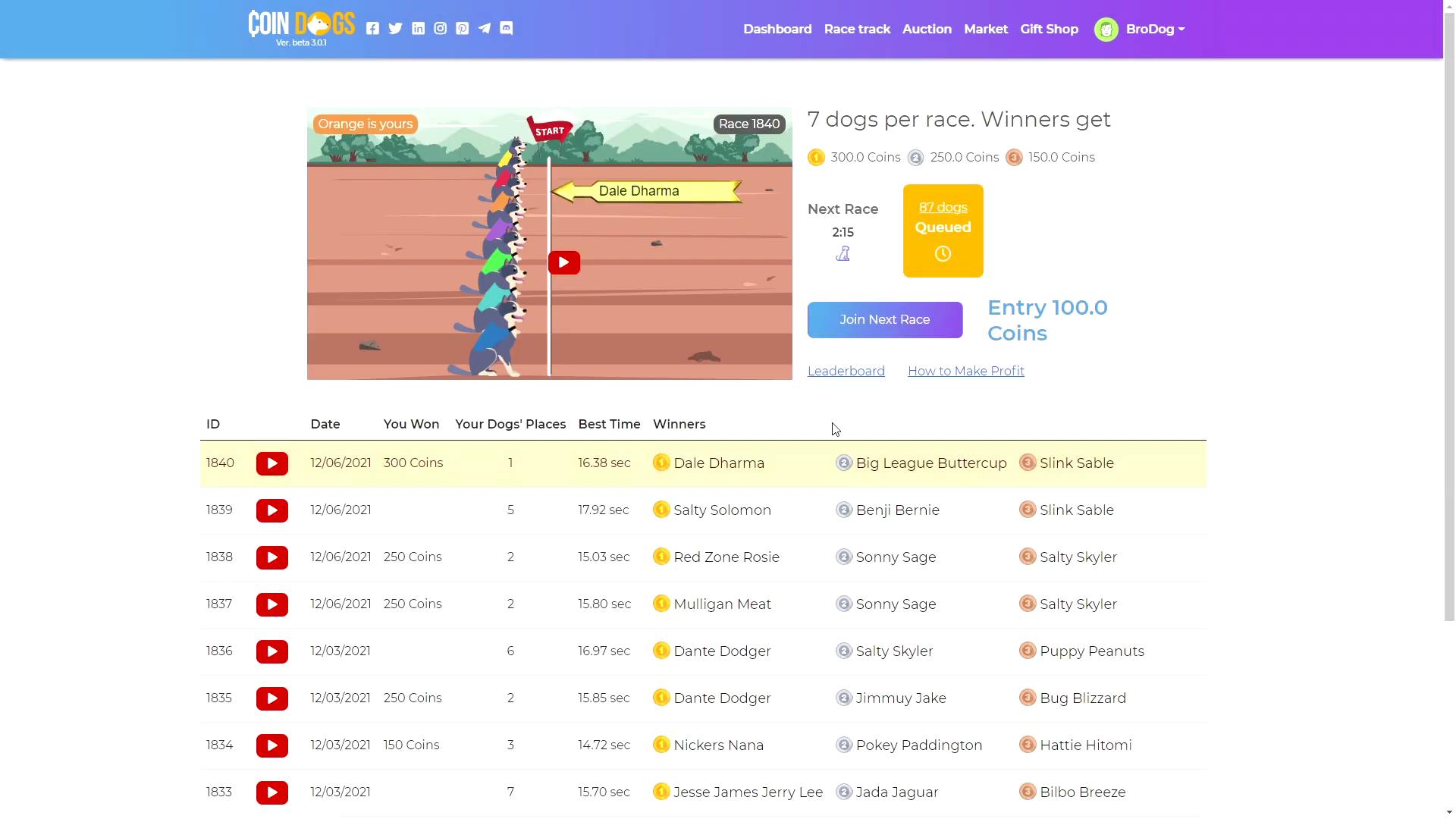Click Jimmuy Jake in race 1835

pyautogui.click(x=901, y=698)
